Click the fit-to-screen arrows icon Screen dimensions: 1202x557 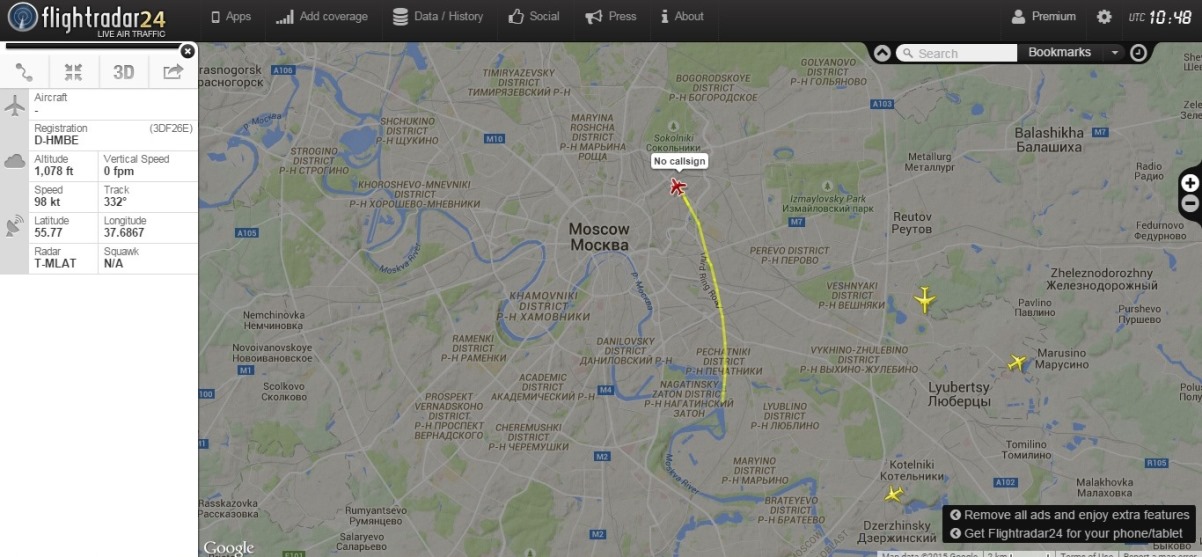coord(73,71)
